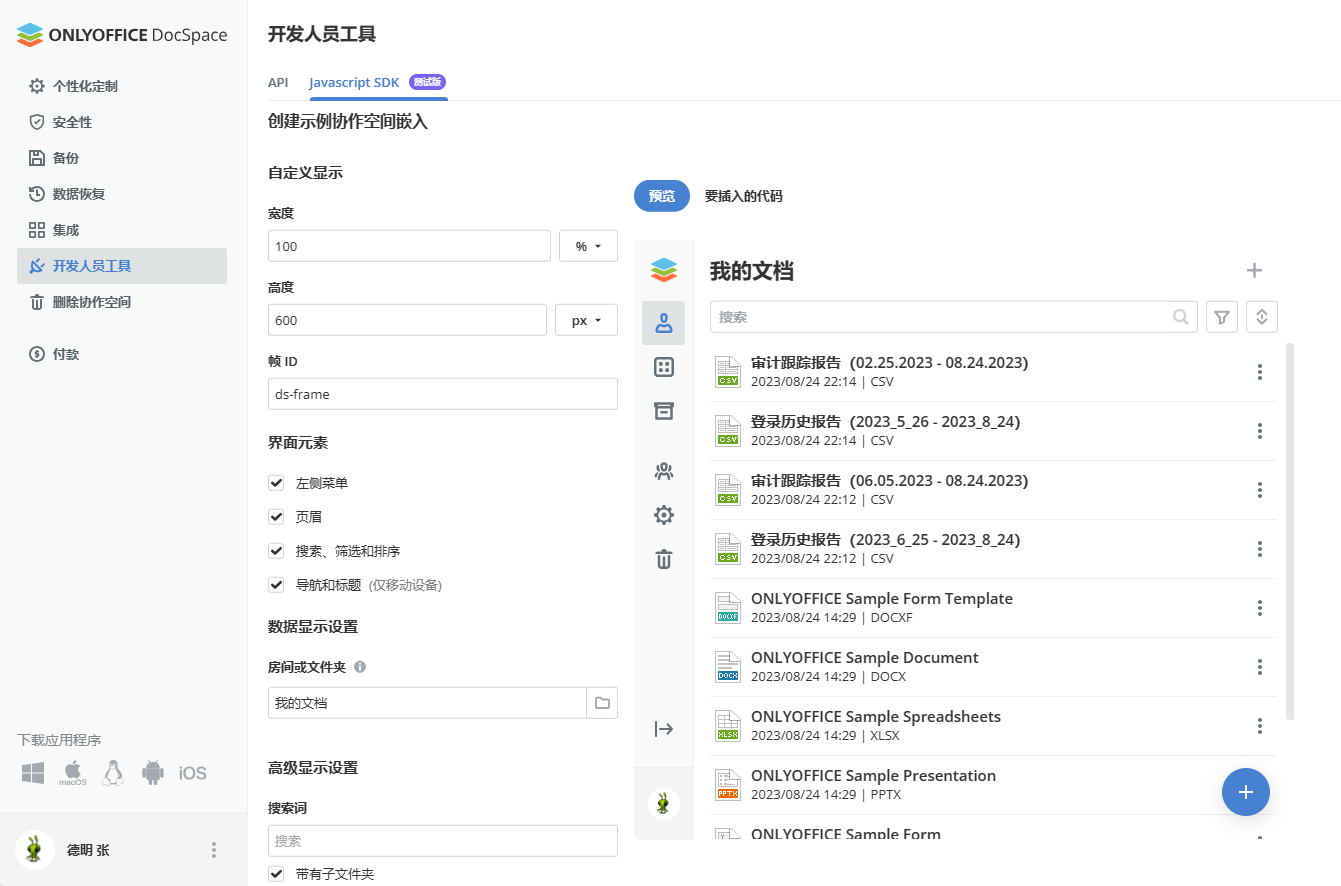Click the macOS download icon
This screenshot has width=1341, height=886.
73,773
